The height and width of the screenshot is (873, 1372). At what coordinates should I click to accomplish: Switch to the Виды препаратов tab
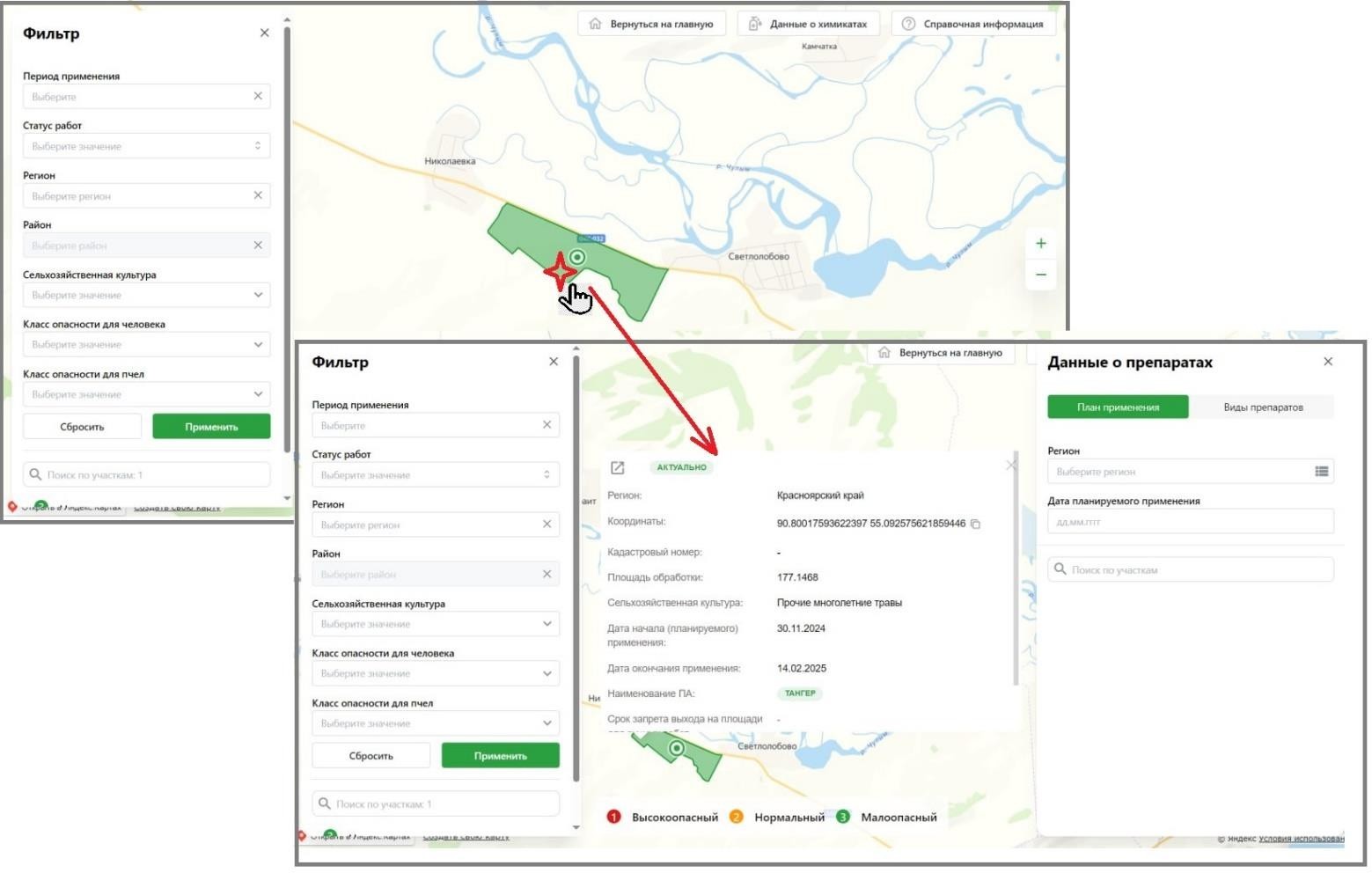(1262, 407)
